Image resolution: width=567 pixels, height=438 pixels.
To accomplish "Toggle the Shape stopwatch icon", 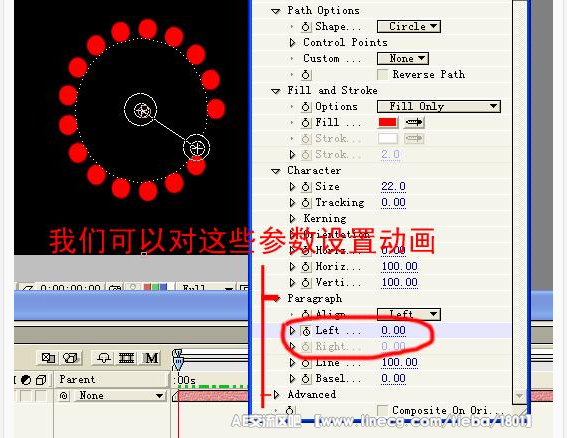I will (x=306, y=27).
